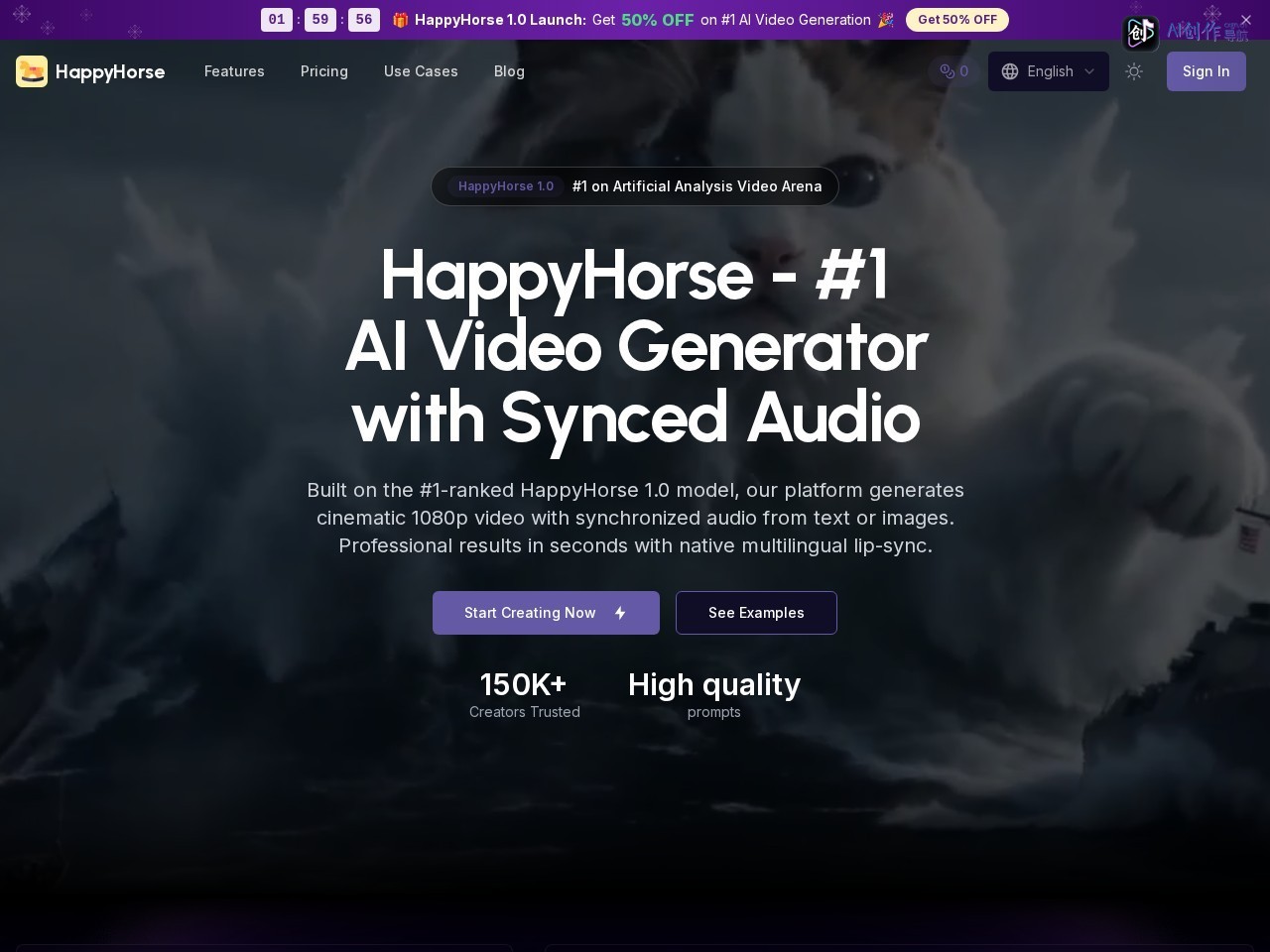Image resolution: width=1270 pixels, height=952 pixels.
Task: Click the Start Creating Now button
Action: pyautogui.click(x=546, y=613)
